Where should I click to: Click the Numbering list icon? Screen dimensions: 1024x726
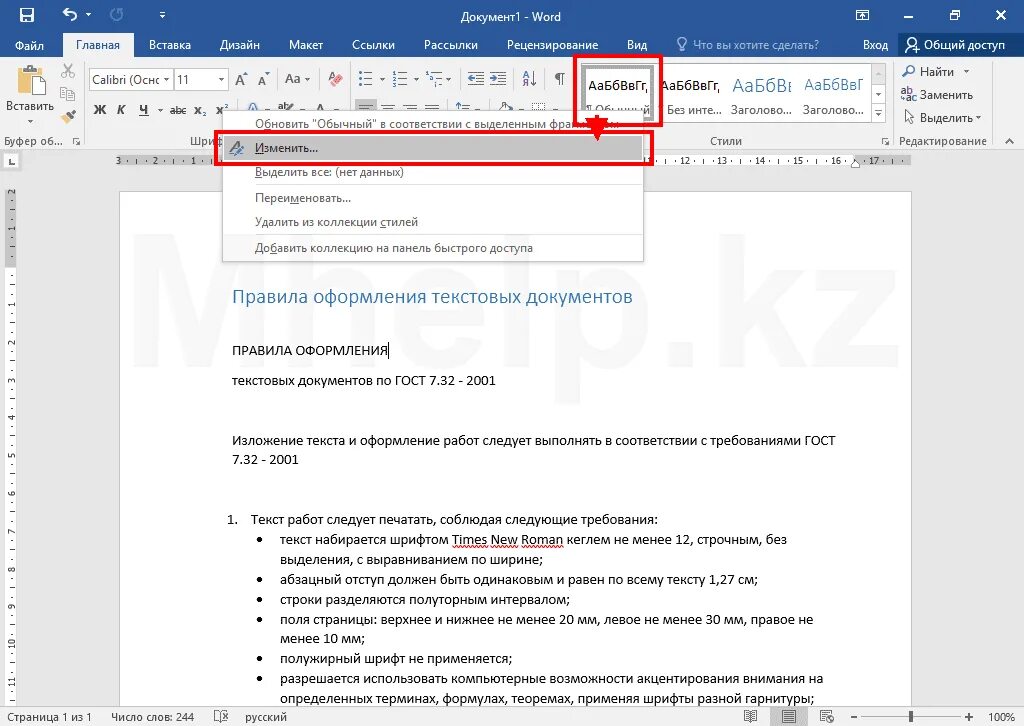pos(399,79)
